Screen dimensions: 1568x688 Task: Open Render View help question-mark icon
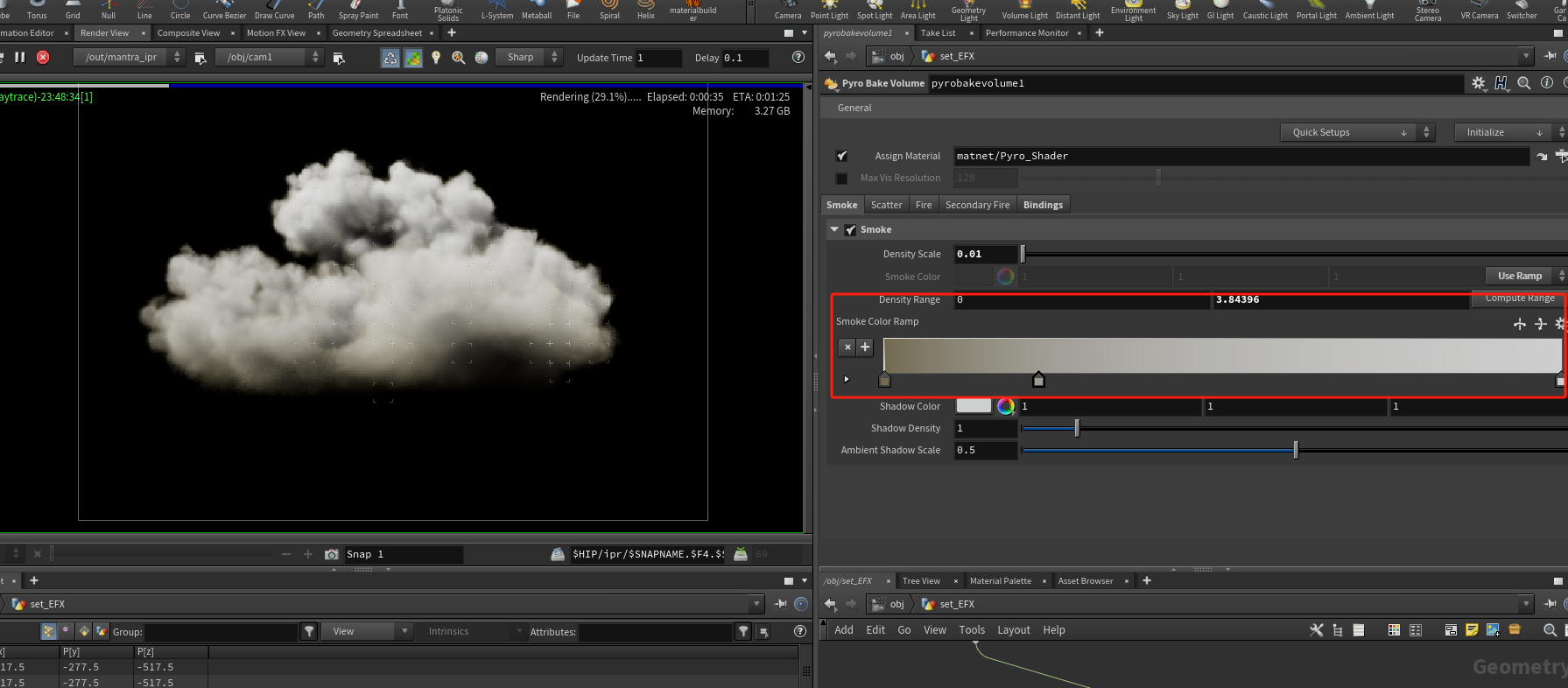pyautogui.click(x=798, y=57)
